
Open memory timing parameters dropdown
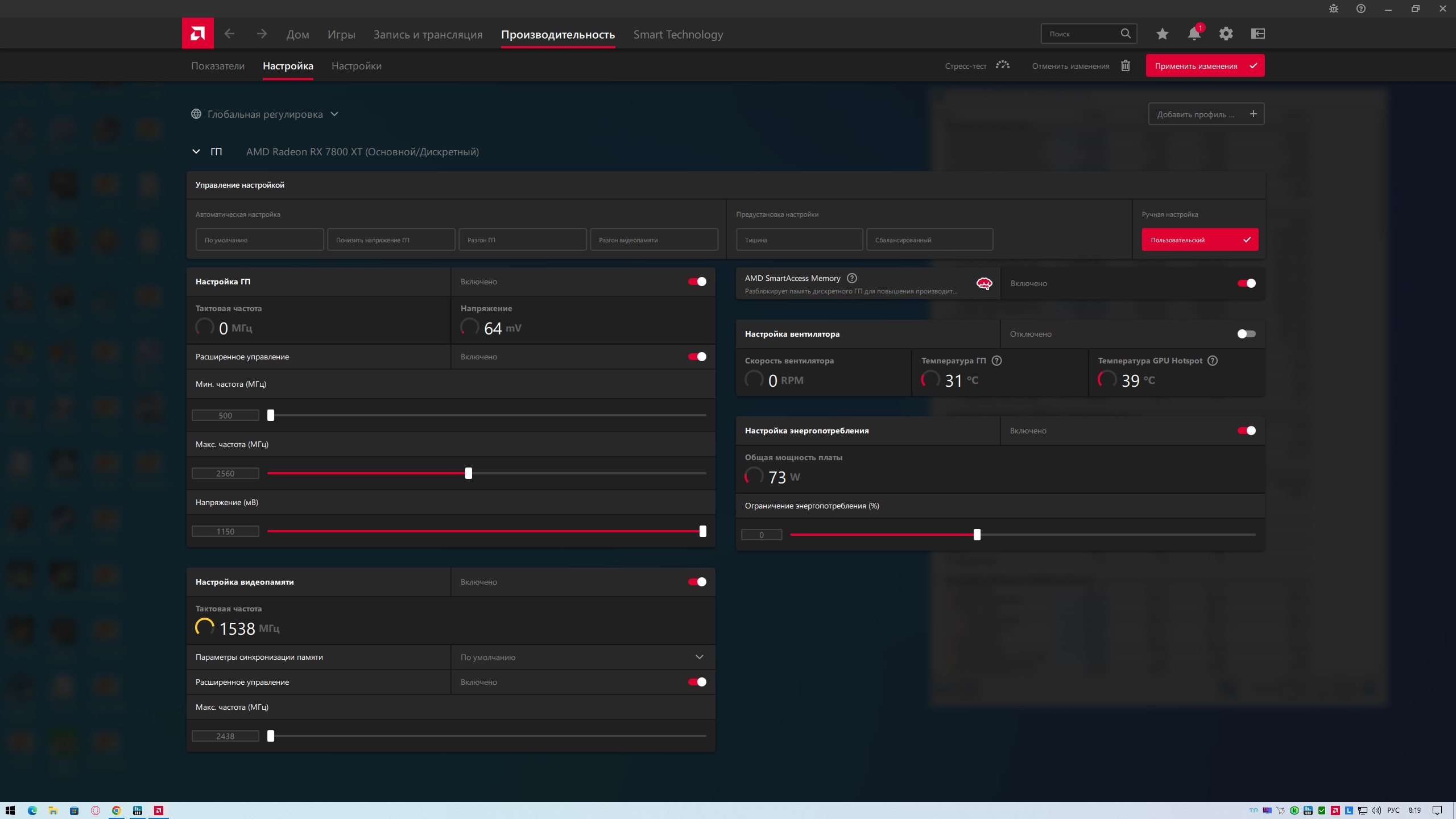[699, 657]
